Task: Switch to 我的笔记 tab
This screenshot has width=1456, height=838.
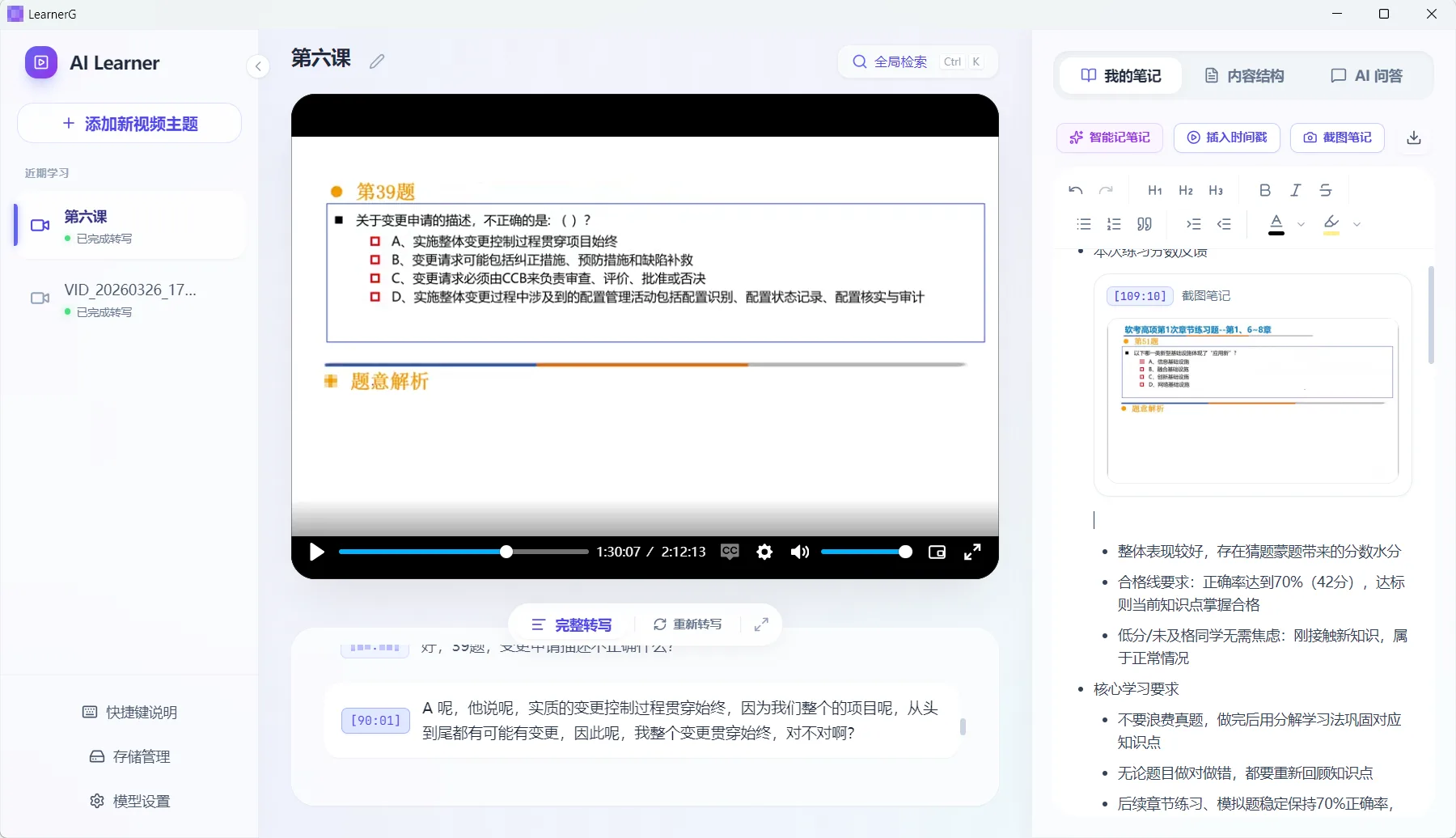Action: [x=1121, y=76]
